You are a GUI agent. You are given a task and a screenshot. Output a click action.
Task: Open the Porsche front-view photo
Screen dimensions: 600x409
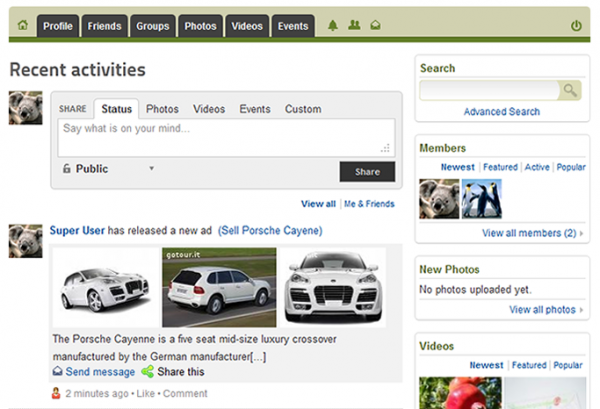[333, 287]
